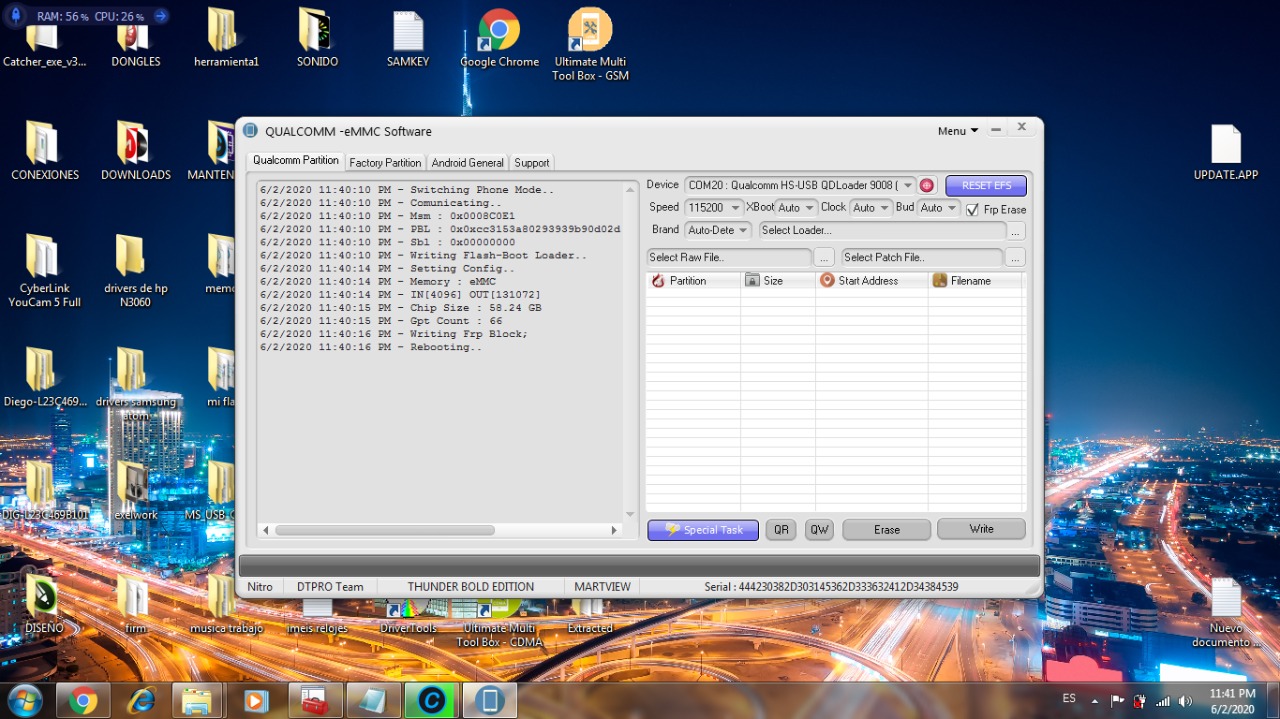Open the Brand Auto-Dete dropdown
1280x719 pixels.
(743, 230)
